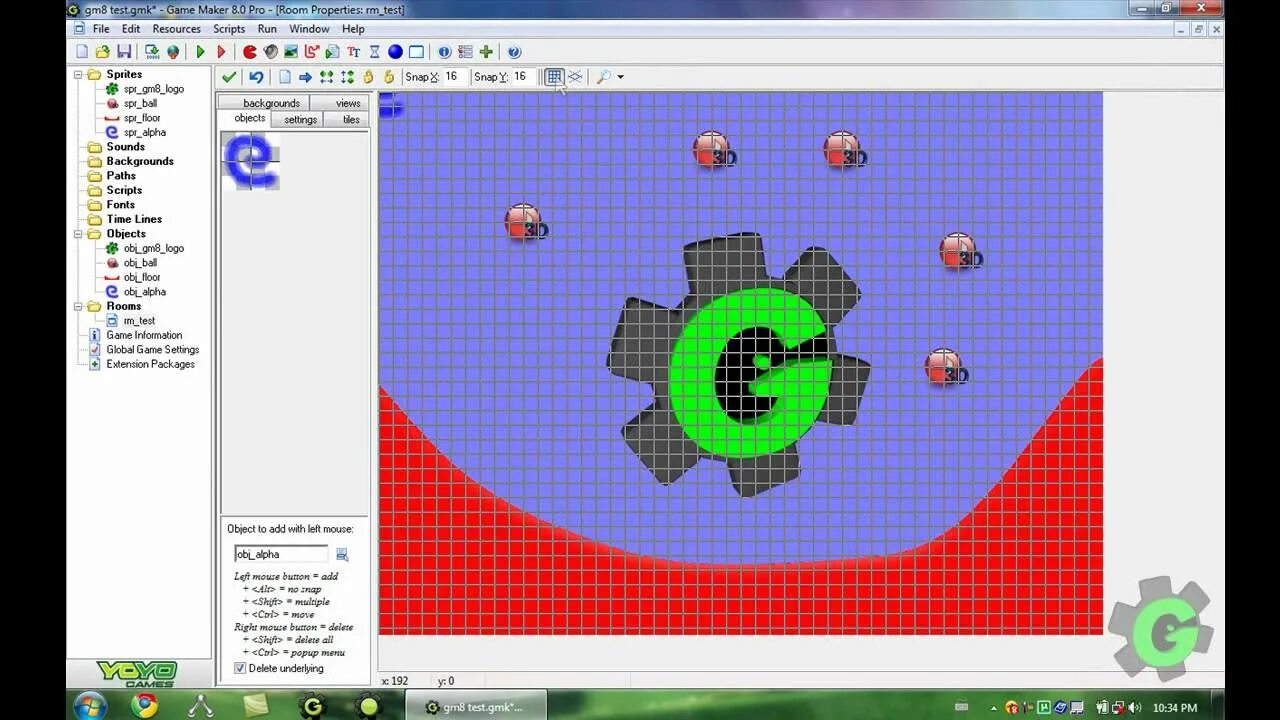
Task: Open Global Game Settings toolbar icon
Action: pos(465,52)
